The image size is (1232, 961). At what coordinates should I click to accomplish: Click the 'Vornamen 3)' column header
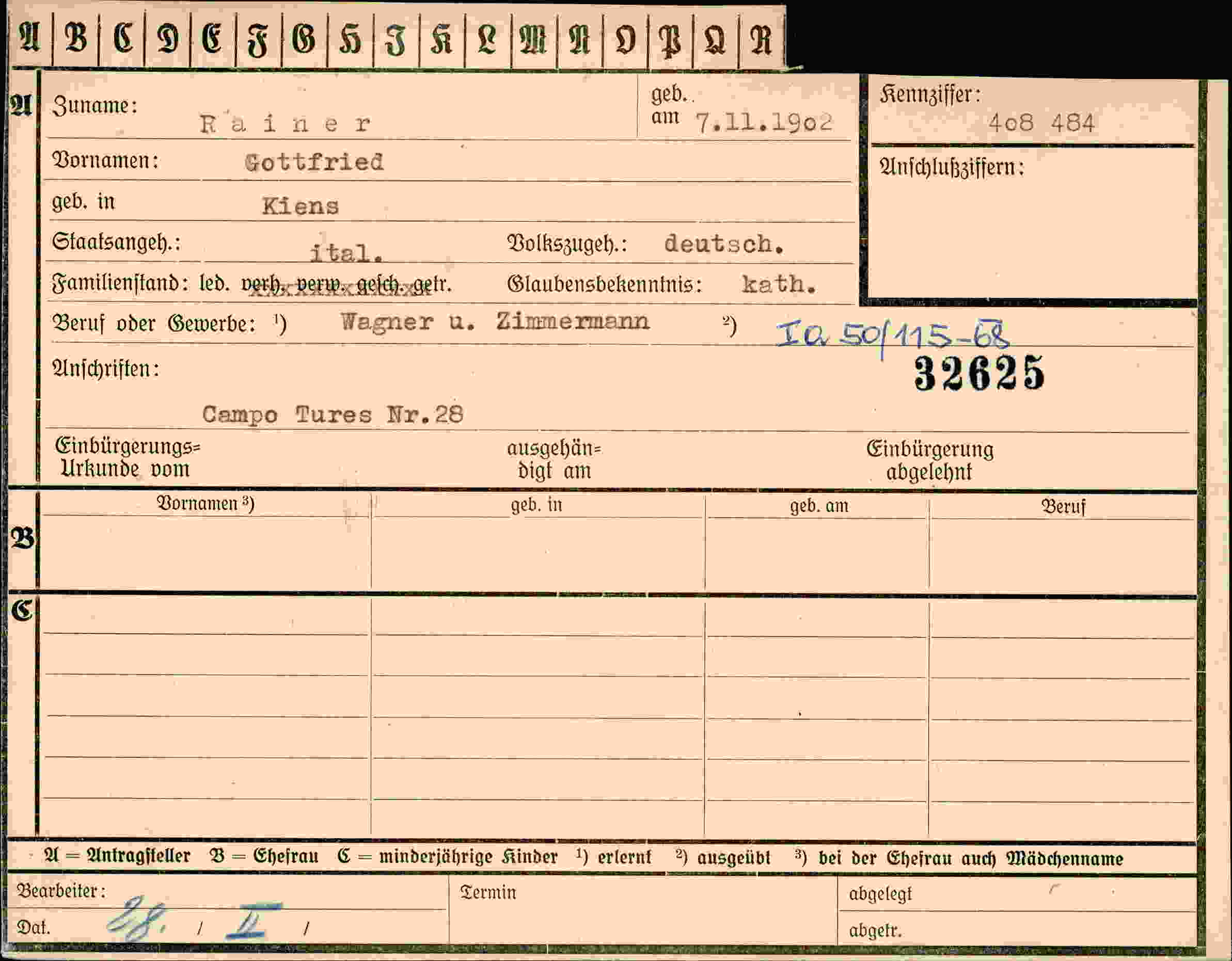pos(206,503)
